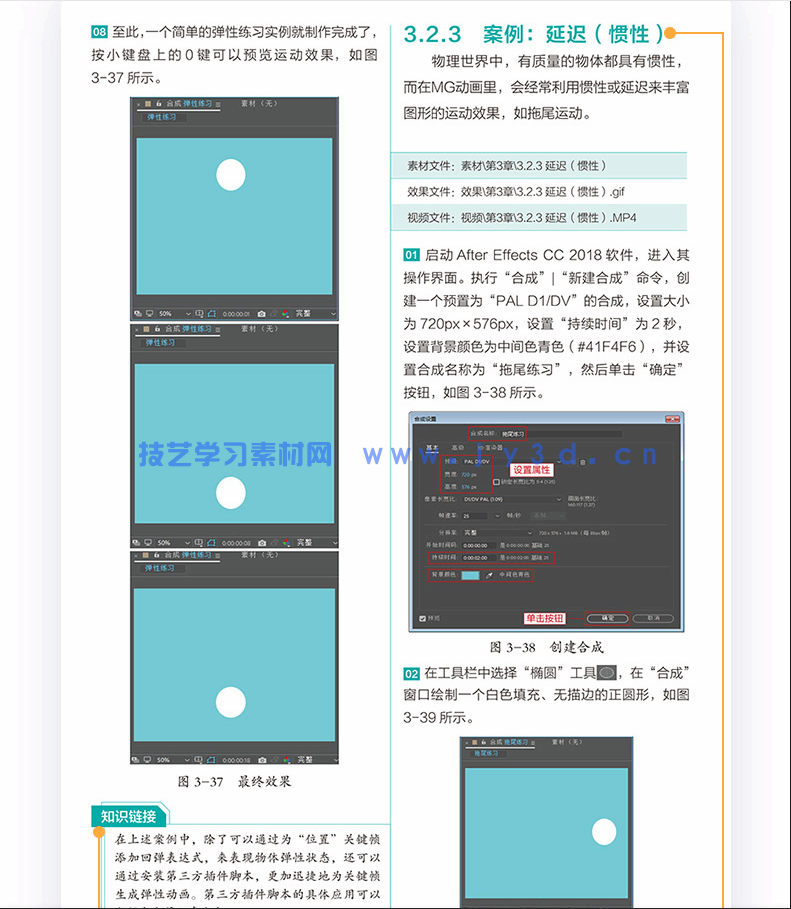Image resolution: width=791 pixels, height=909 pixels.
Task: Click the monitor icon in the 0:00:00:01 viewer
Action: pyautogui.click(x=150, y=314)
